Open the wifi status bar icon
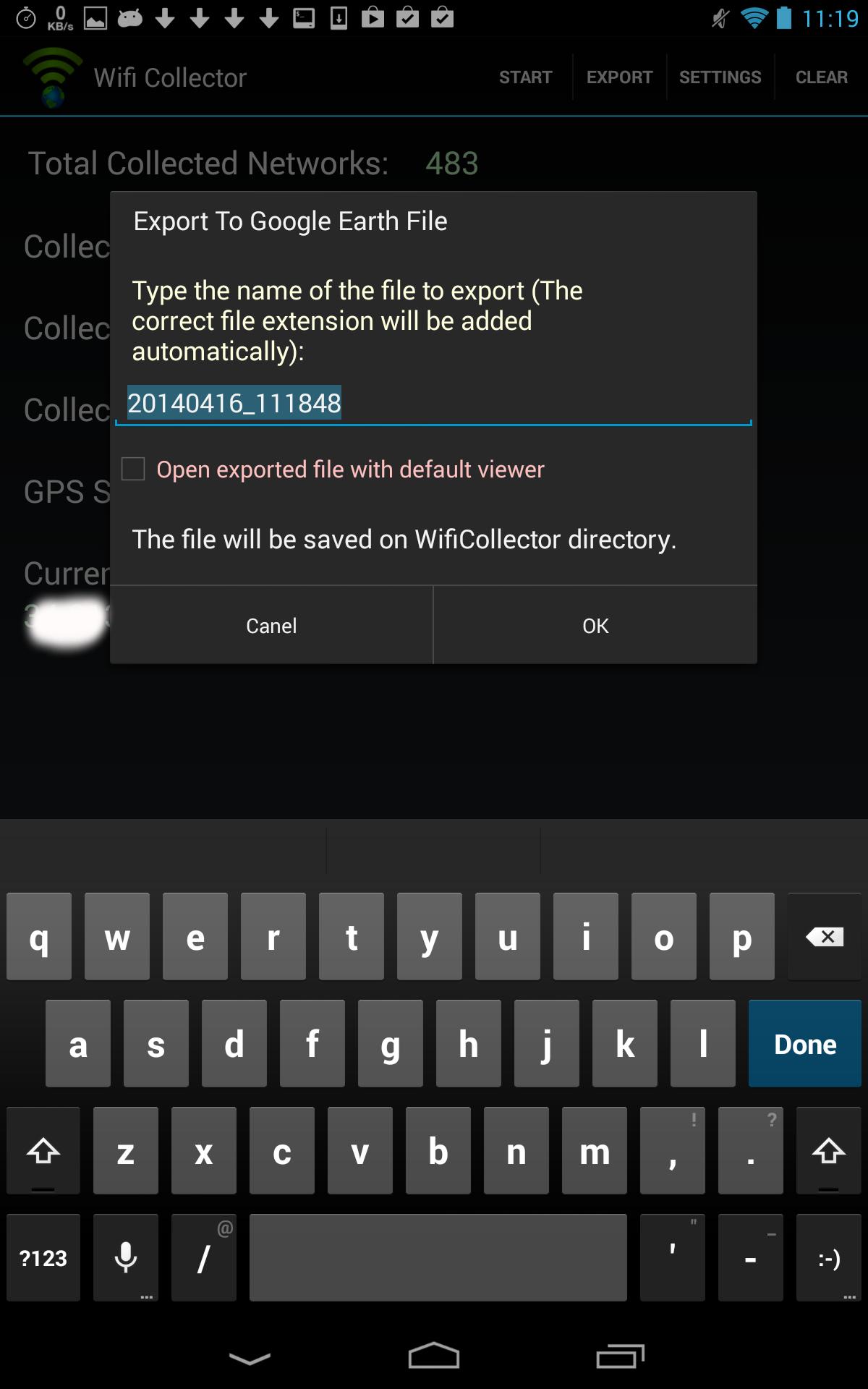Viewport: 868px width, 1389px height. click(754, 17)
